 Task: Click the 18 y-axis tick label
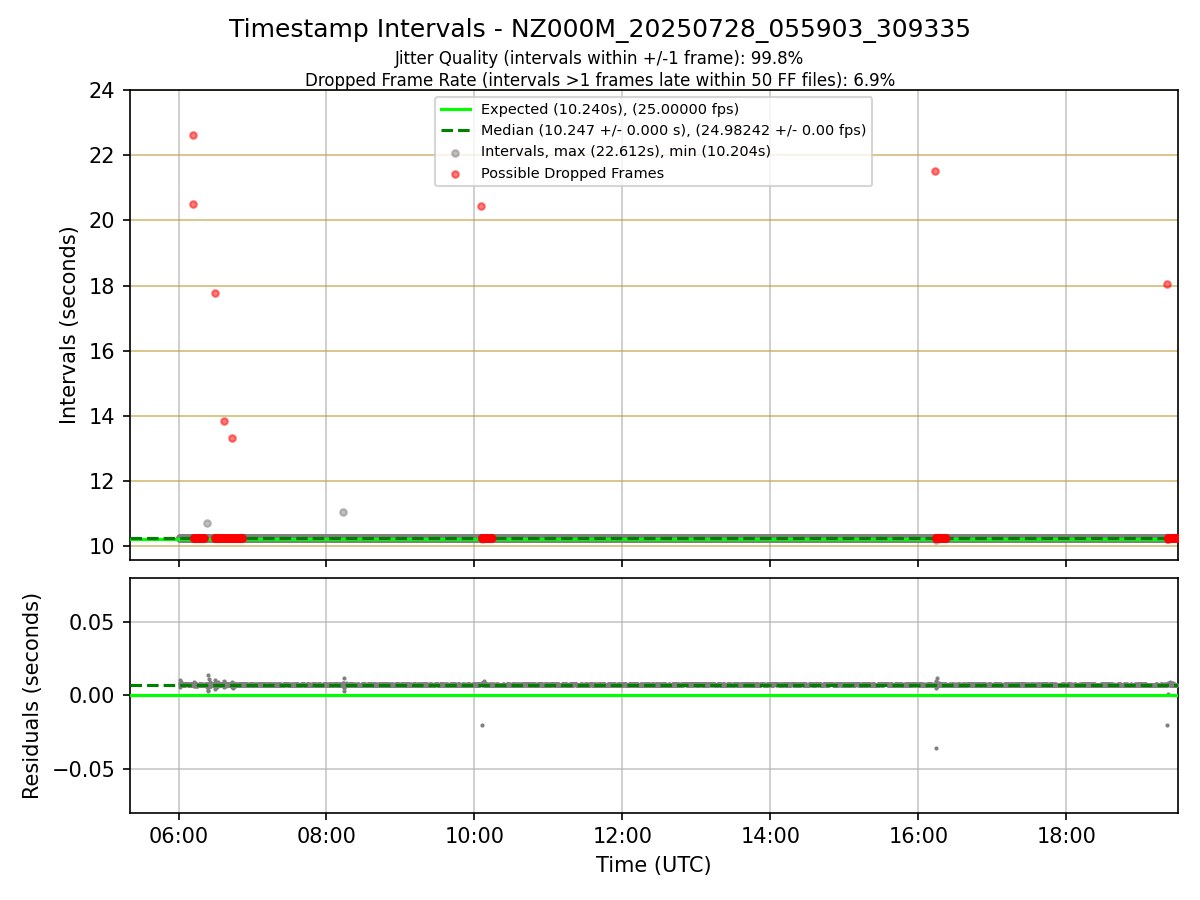[x=102, y=286]
